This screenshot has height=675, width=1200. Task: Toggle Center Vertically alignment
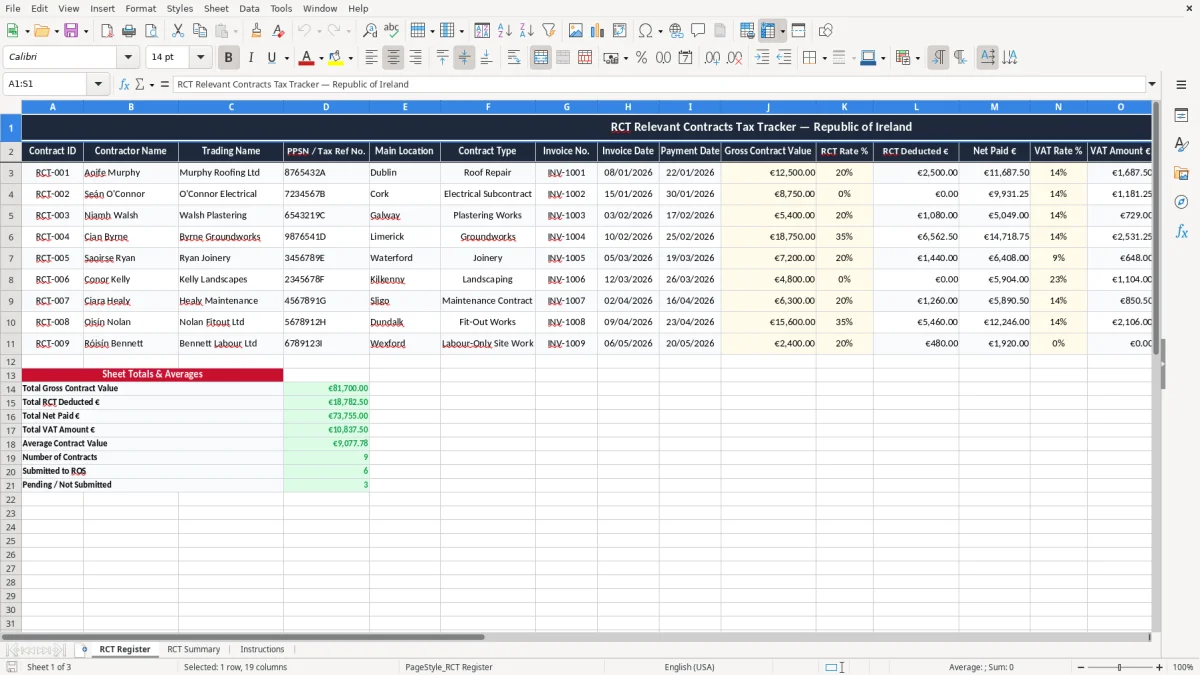point(464,58)
